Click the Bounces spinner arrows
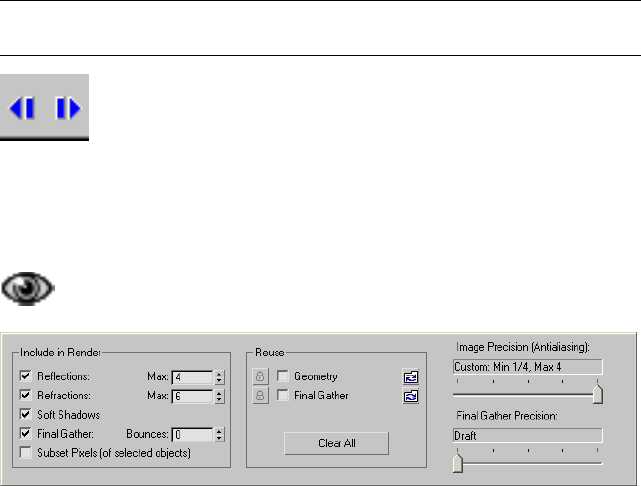The image size is (641, 486). 220,435
